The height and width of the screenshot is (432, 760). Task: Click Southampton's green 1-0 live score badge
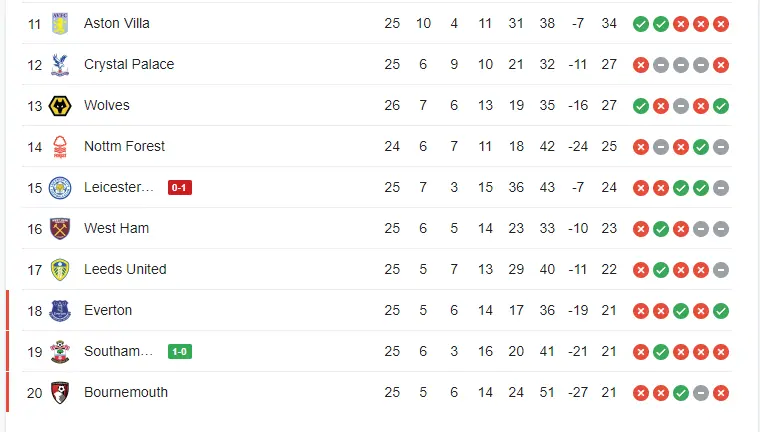180,351
